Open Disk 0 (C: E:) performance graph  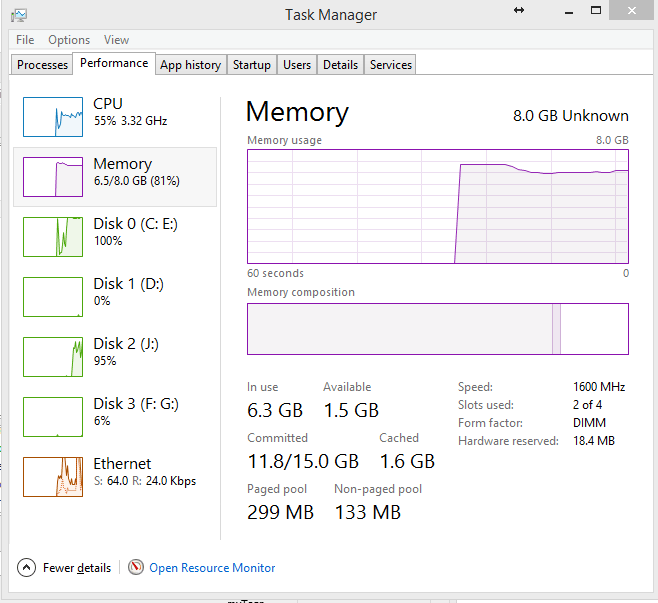pos(53,237)
